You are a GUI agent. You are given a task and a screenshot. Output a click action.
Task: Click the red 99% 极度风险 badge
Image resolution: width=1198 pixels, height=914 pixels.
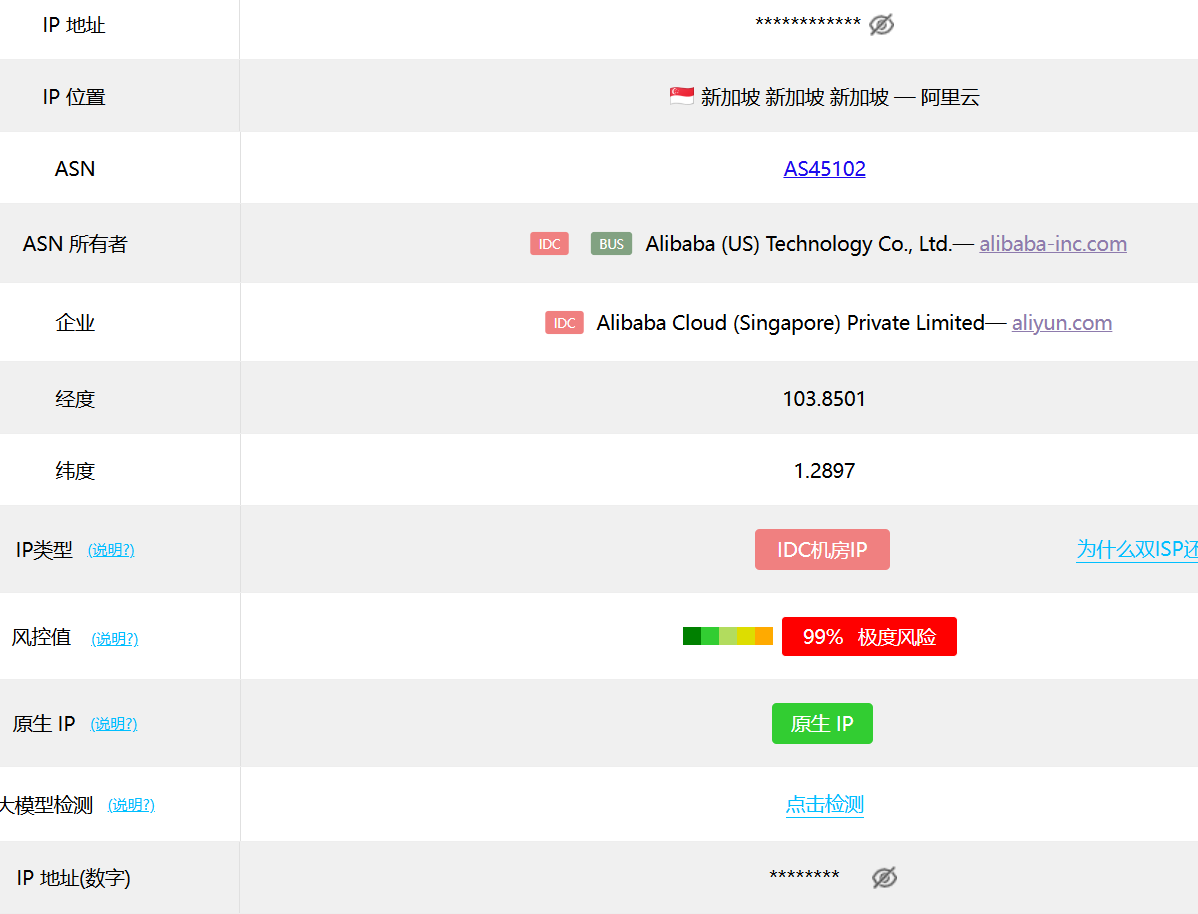click(869, 637)
